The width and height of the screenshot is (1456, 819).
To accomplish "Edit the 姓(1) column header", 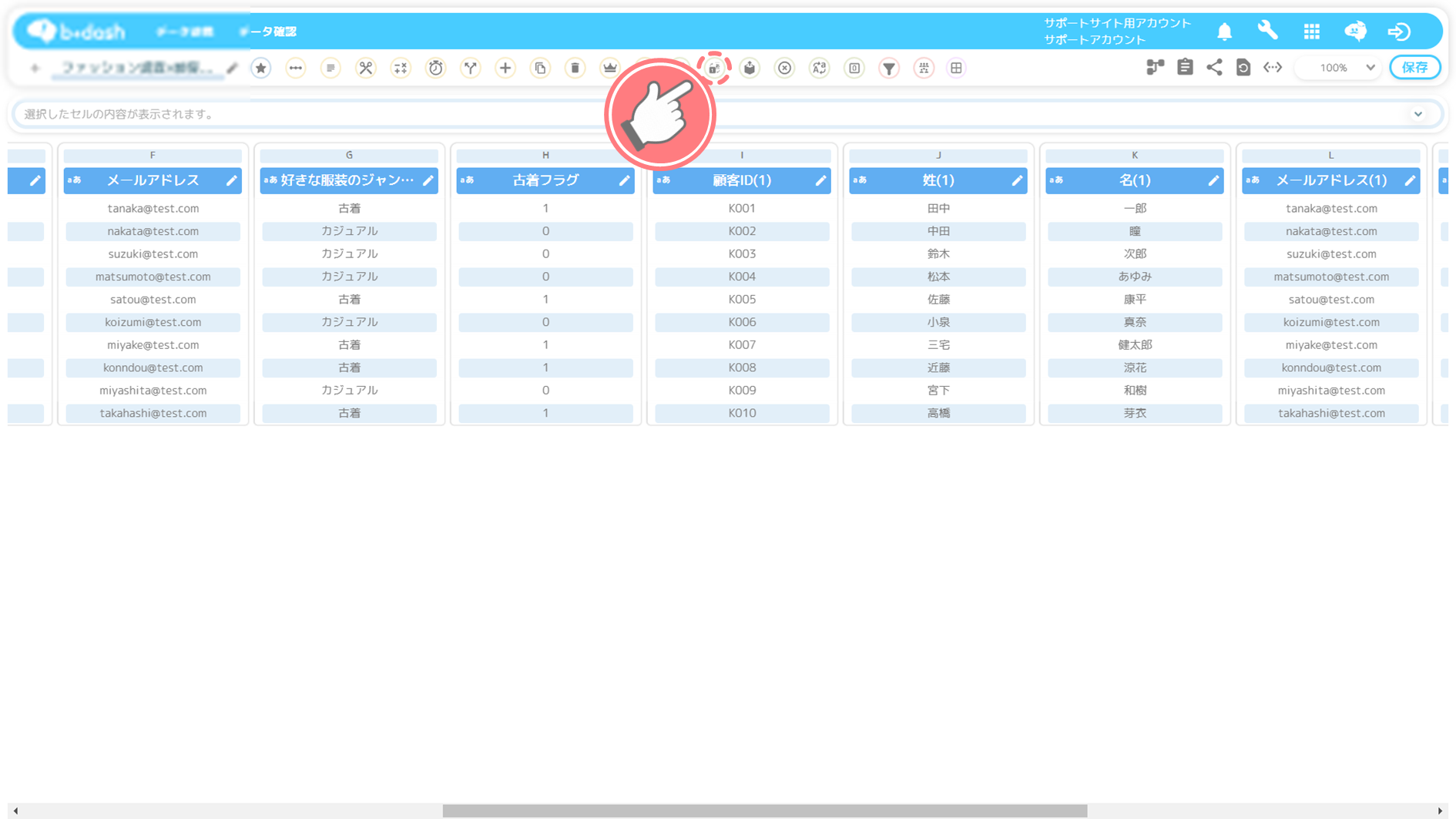I will 1018,180.
